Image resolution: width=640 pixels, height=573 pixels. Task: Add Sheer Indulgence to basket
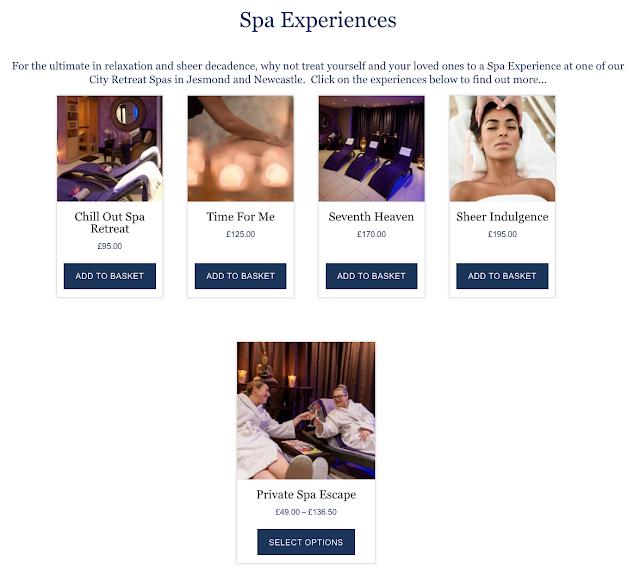pyautogui.click(x=502, y=276)
